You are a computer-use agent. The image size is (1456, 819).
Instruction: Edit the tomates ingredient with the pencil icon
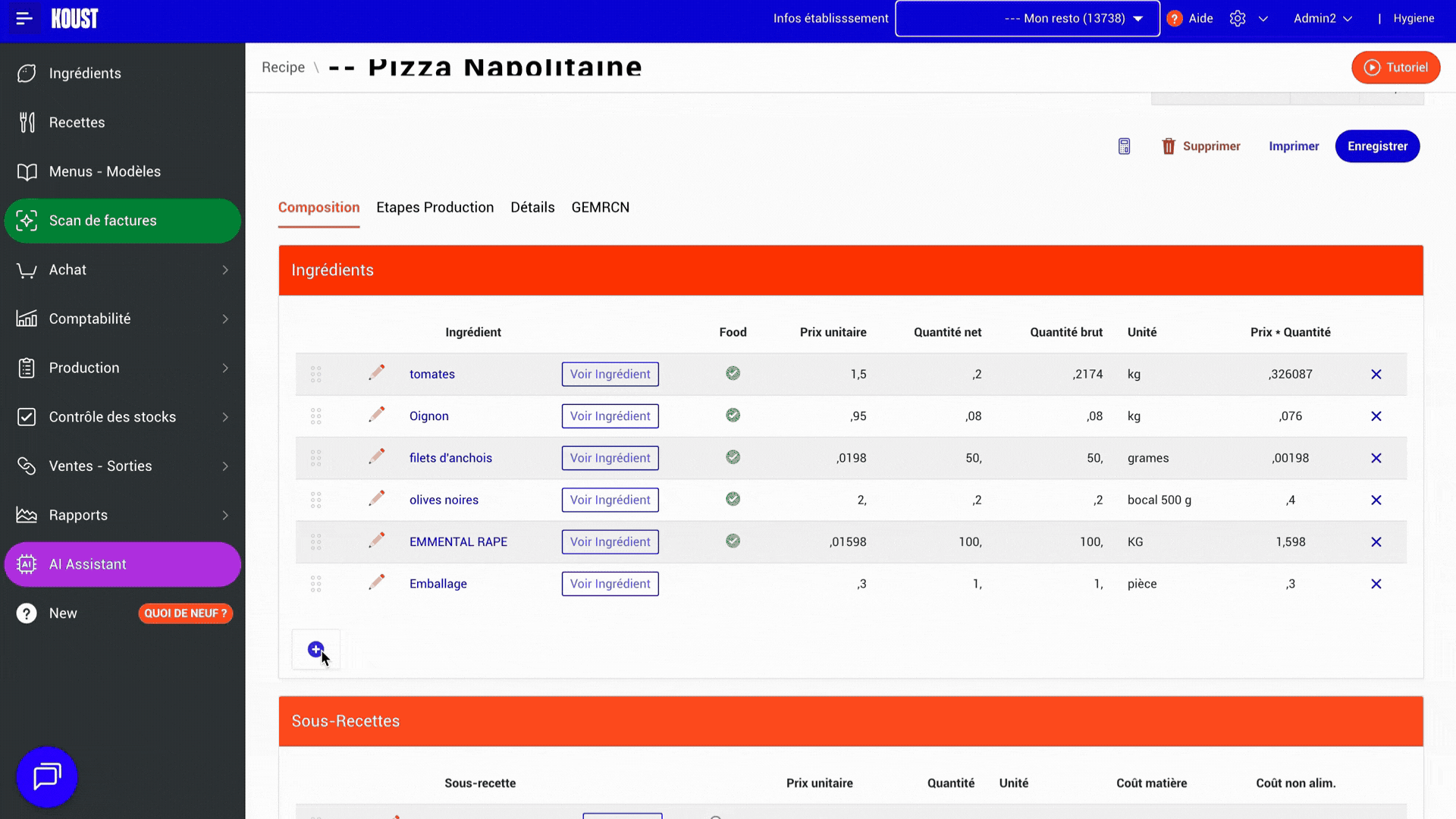(x=376, y=372)
